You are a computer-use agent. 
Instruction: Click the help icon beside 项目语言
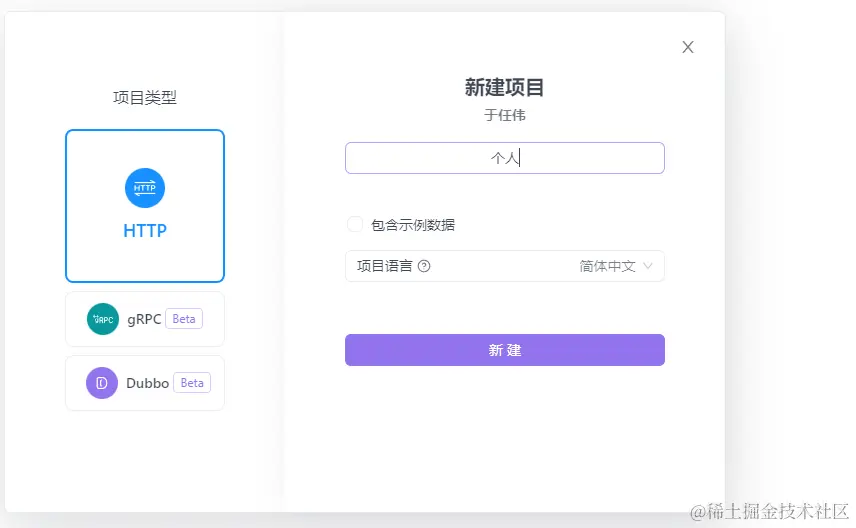click(x=424, y=266)
